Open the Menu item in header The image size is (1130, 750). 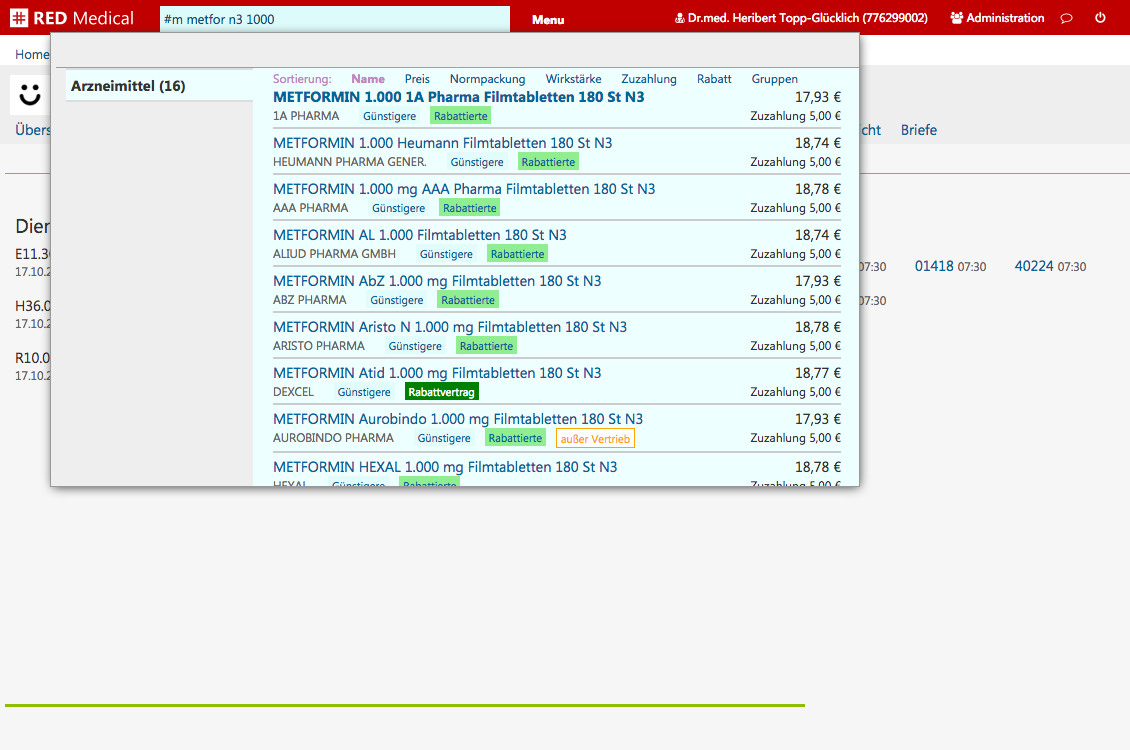[x=548, y=19]
